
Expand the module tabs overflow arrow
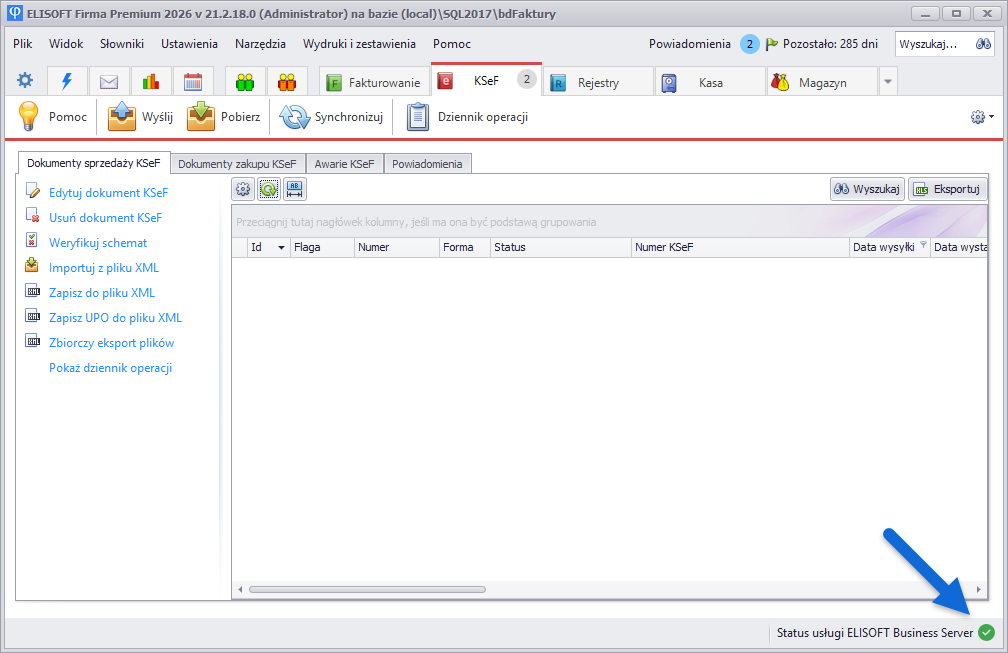888,82
